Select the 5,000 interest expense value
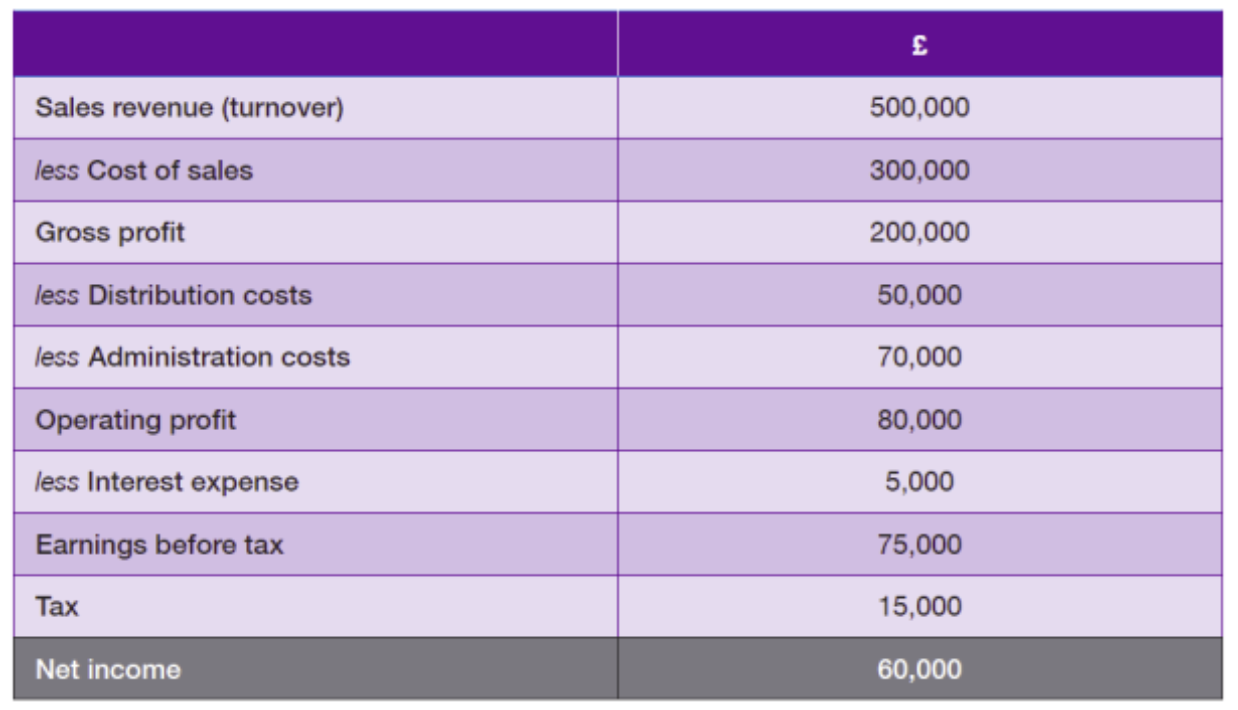Image resolution: width=1238 pixels, height=710 pixels. [919, 482]
